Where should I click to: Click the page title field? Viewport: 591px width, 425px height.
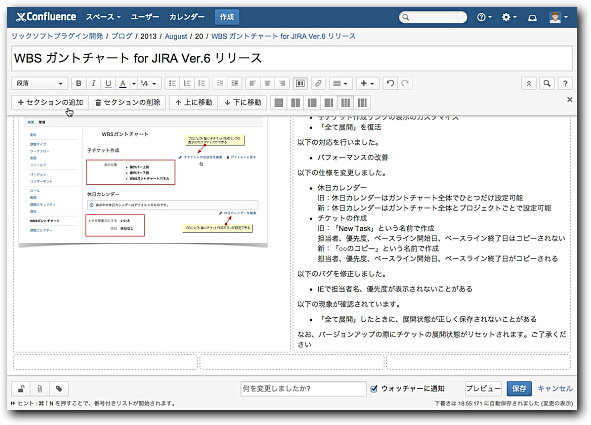click(292, 58)
